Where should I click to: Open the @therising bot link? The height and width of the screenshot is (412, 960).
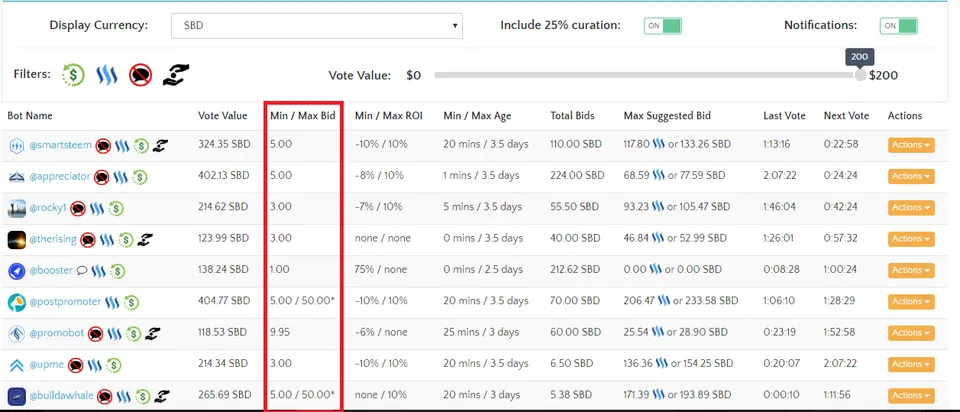53,239
